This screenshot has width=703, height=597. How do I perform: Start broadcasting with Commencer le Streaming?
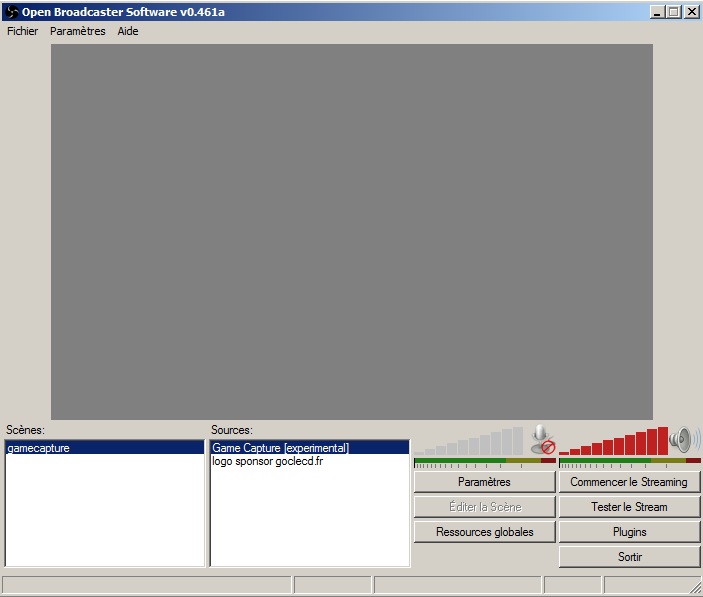coord(629,482)
